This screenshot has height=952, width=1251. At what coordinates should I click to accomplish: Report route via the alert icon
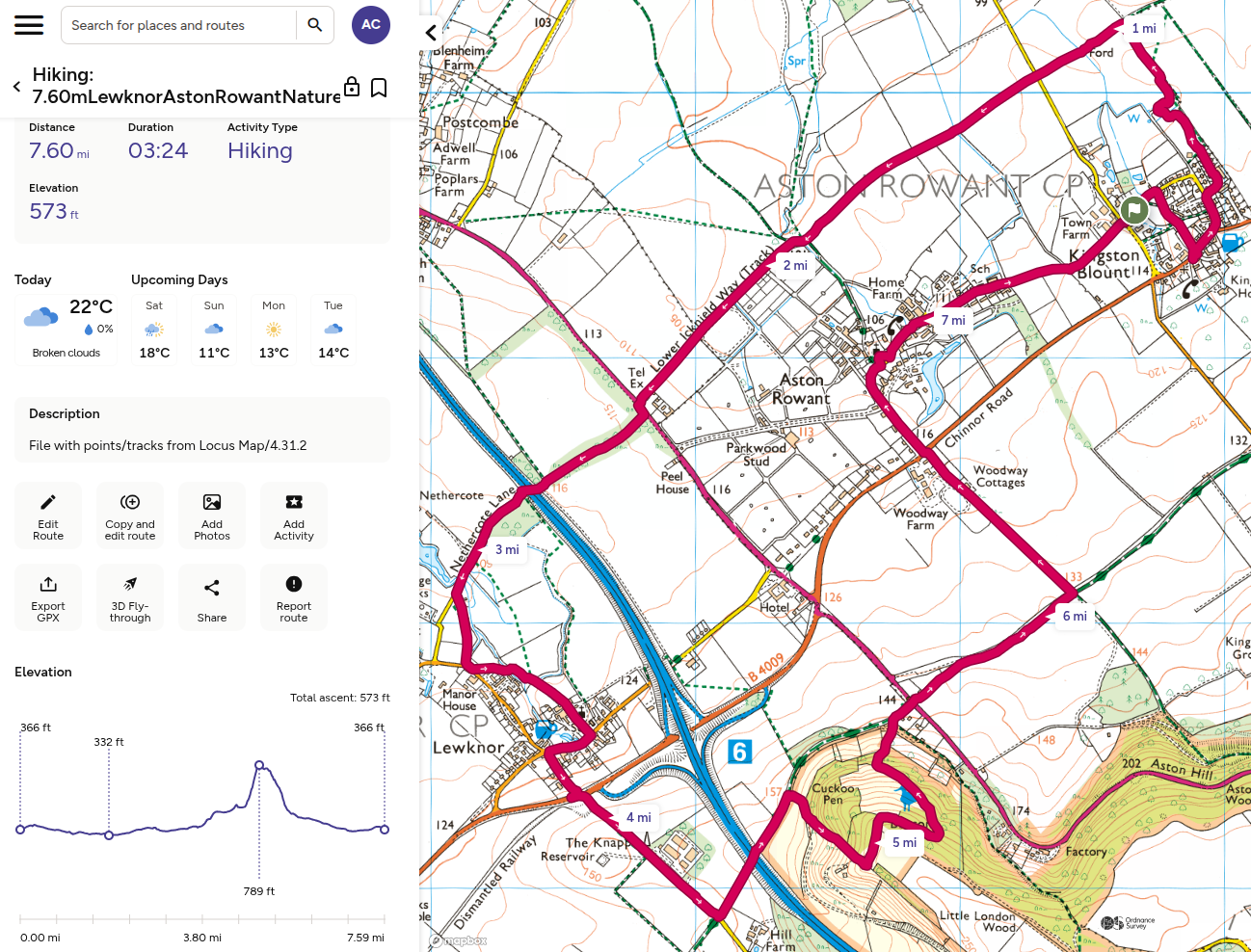(x=294, y=597)
